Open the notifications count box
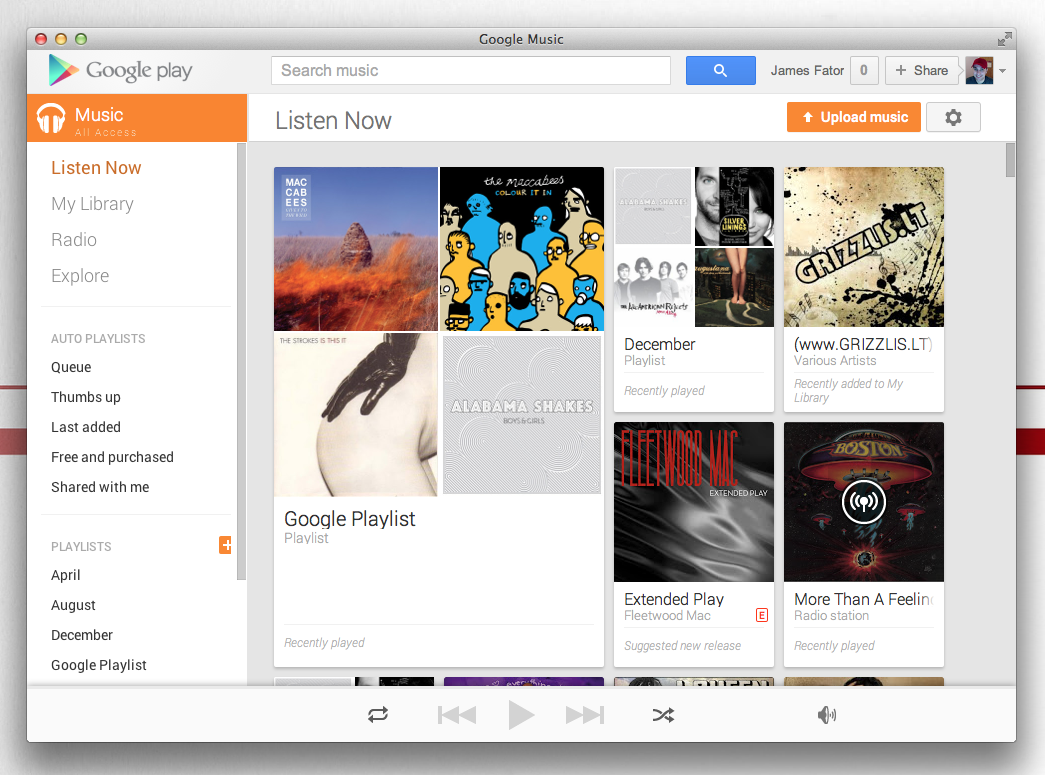This screenshot has height=775, width=1045. point(864,71)
